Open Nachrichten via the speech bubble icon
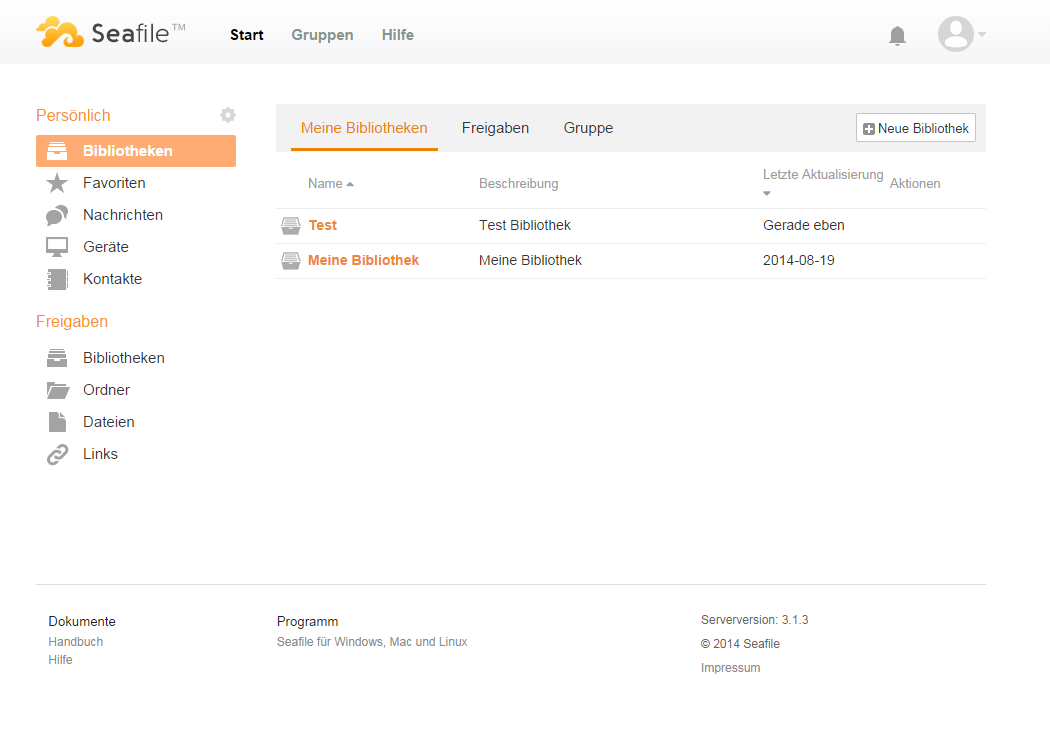Image resolution: width=1050 pixels, height=742 pixels. pos(58,215)
